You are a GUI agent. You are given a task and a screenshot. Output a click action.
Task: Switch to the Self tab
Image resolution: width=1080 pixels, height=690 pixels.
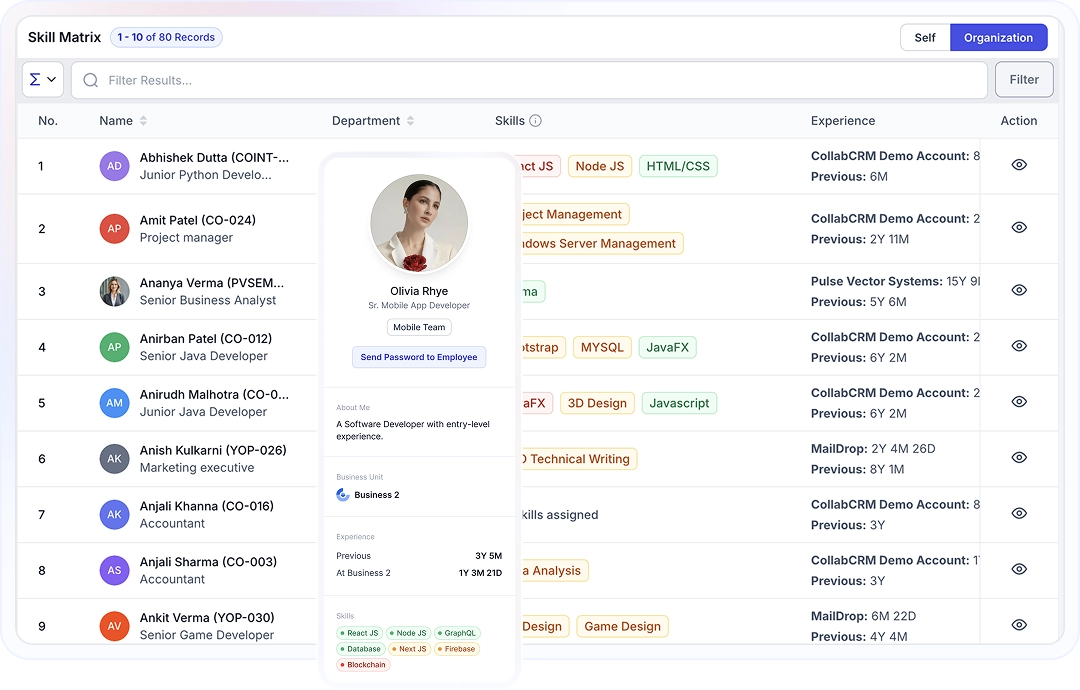[x=924, y=37]
